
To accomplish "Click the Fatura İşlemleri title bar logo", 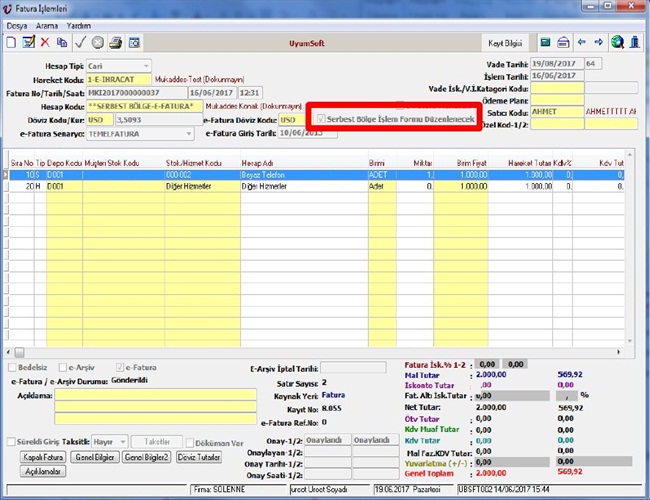I will coord(7,8).
